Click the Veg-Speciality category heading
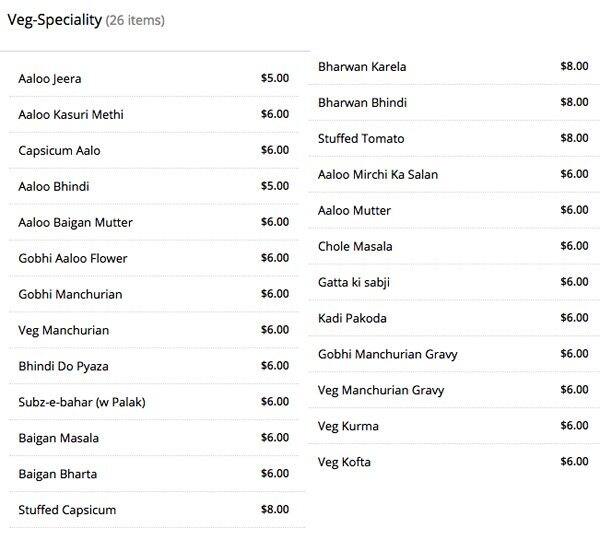600x540 pixels. pyautogui.click(x=55, y=20)
